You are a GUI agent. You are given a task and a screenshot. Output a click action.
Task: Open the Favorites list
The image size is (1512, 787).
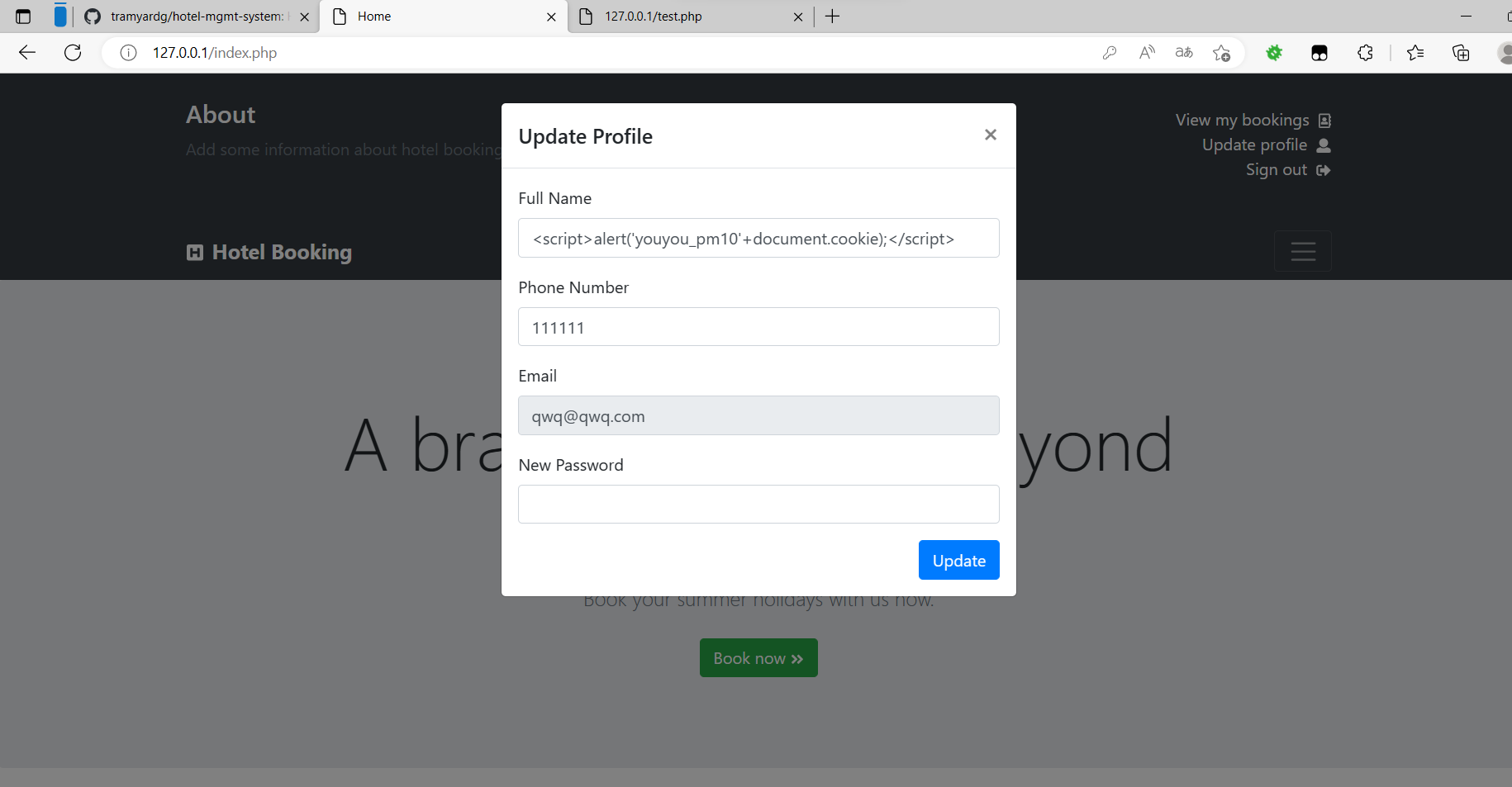(1415, 53)
